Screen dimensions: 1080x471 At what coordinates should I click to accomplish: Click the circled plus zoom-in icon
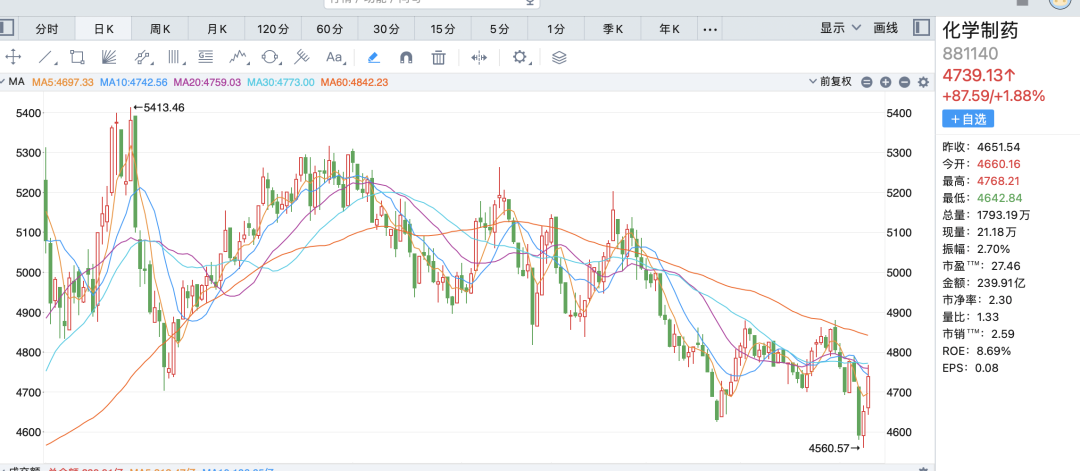point(886,82)
